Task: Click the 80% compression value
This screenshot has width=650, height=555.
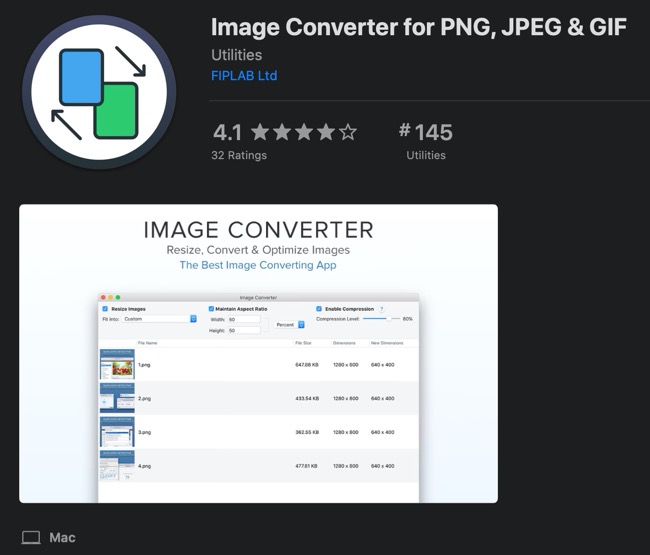Action: click(407, 319)
